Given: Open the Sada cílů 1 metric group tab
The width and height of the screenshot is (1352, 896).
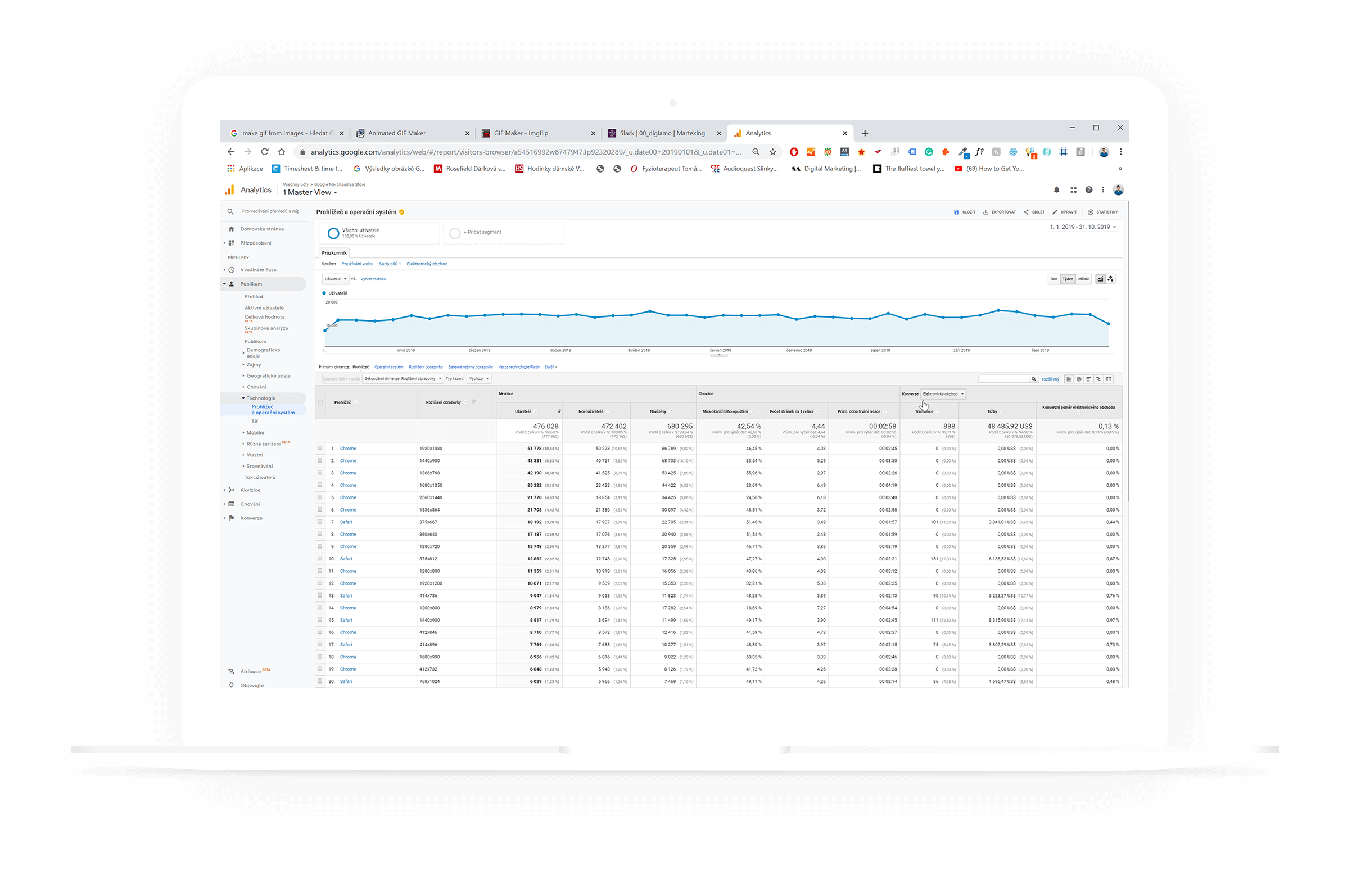Looking at the screenshot, I should point(390,264).
